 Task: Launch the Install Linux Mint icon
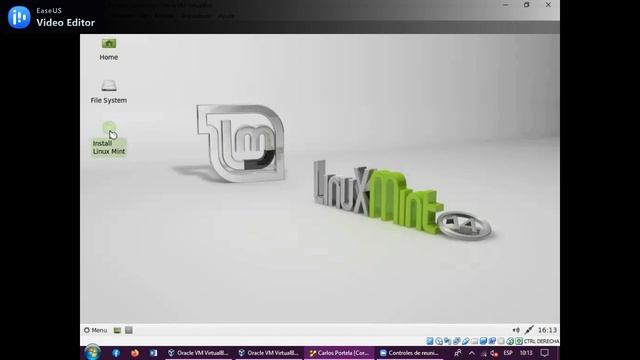coord(109,140)
